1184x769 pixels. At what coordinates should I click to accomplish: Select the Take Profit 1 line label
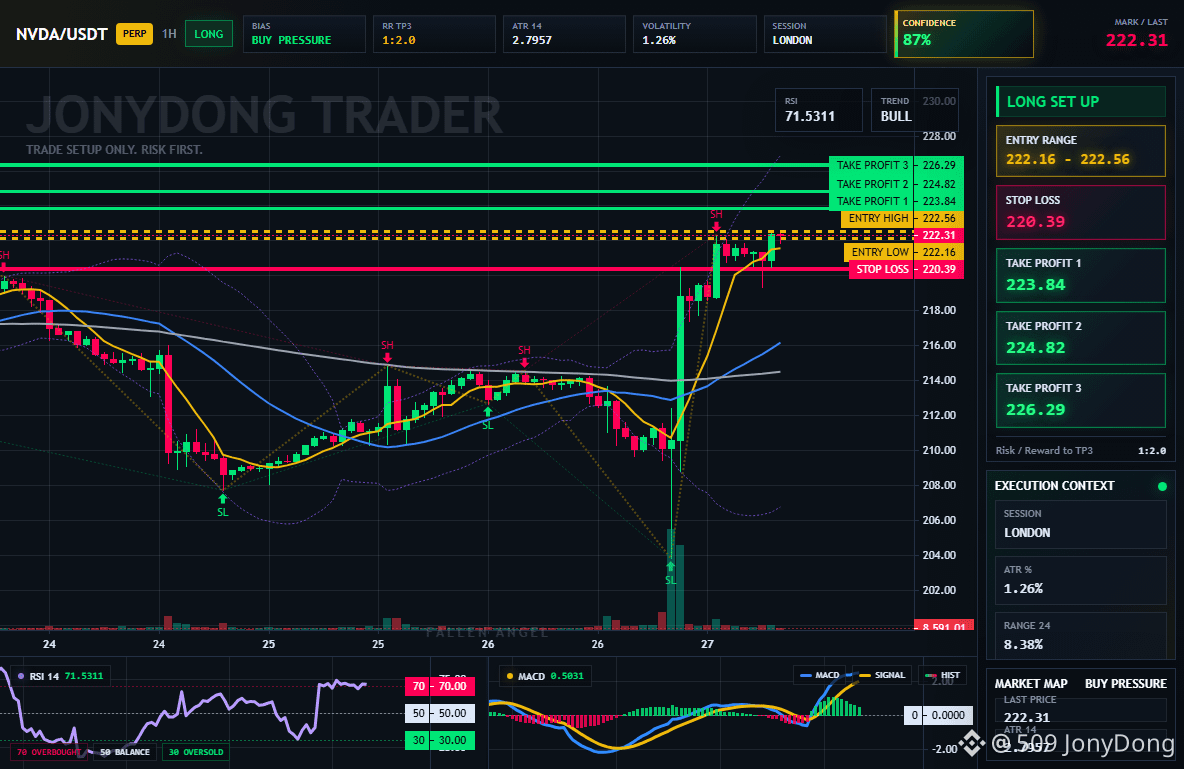pos(871,201)
